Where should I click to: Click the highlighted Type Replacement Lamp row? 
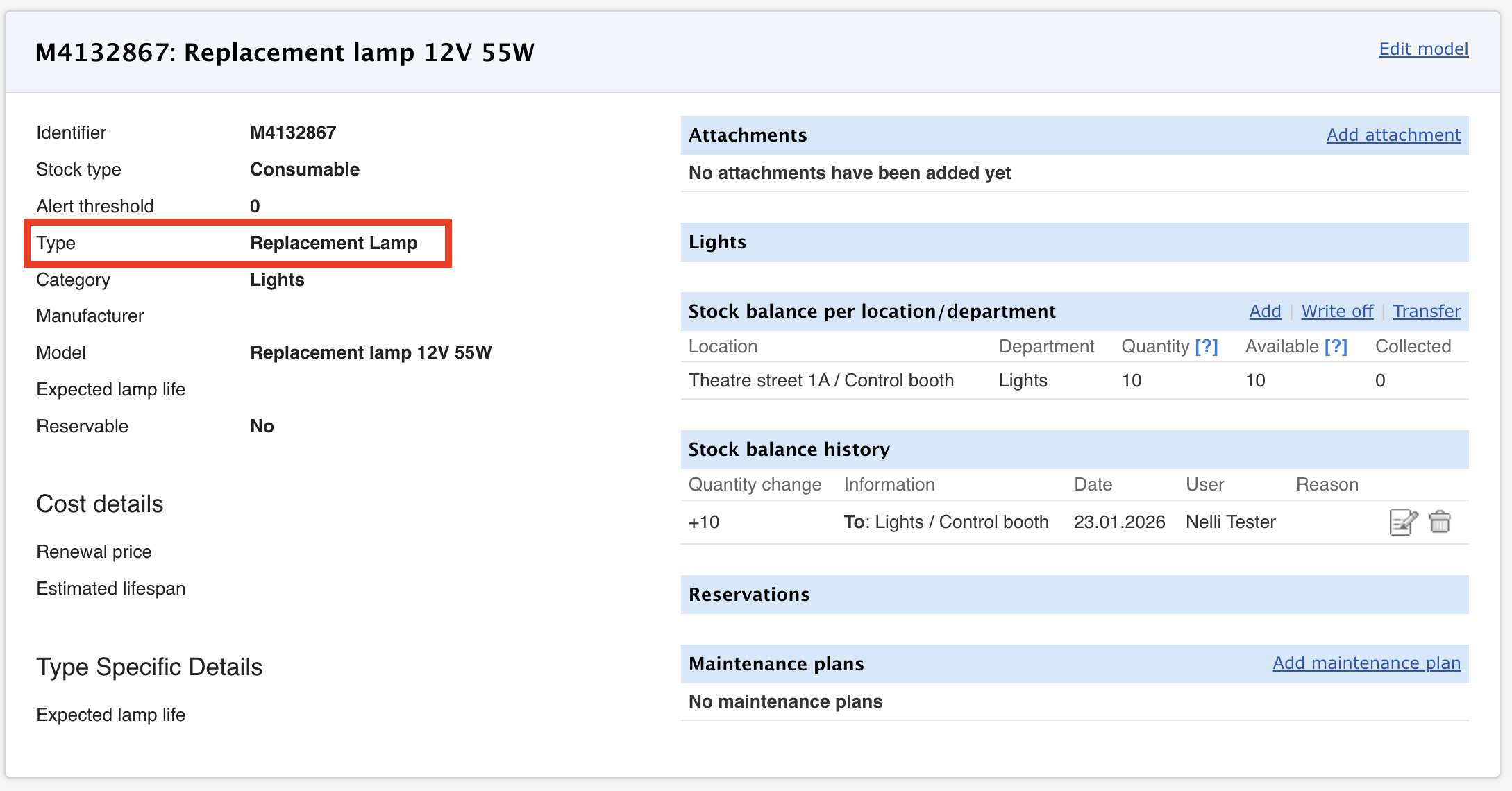[238, 244]
